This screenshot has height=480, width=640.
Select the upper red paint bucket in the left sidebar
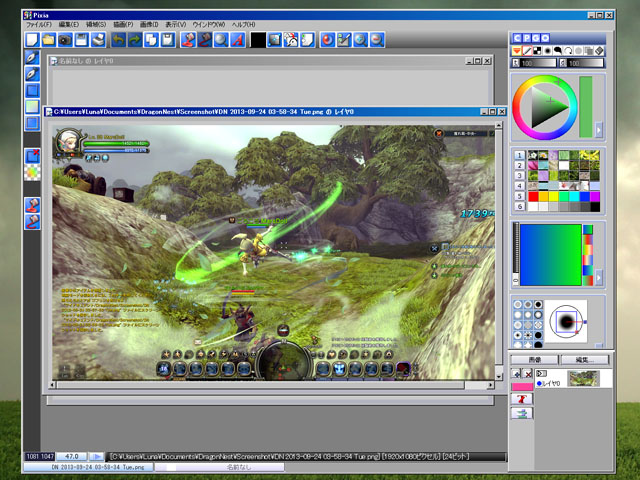tap(32, 205)
